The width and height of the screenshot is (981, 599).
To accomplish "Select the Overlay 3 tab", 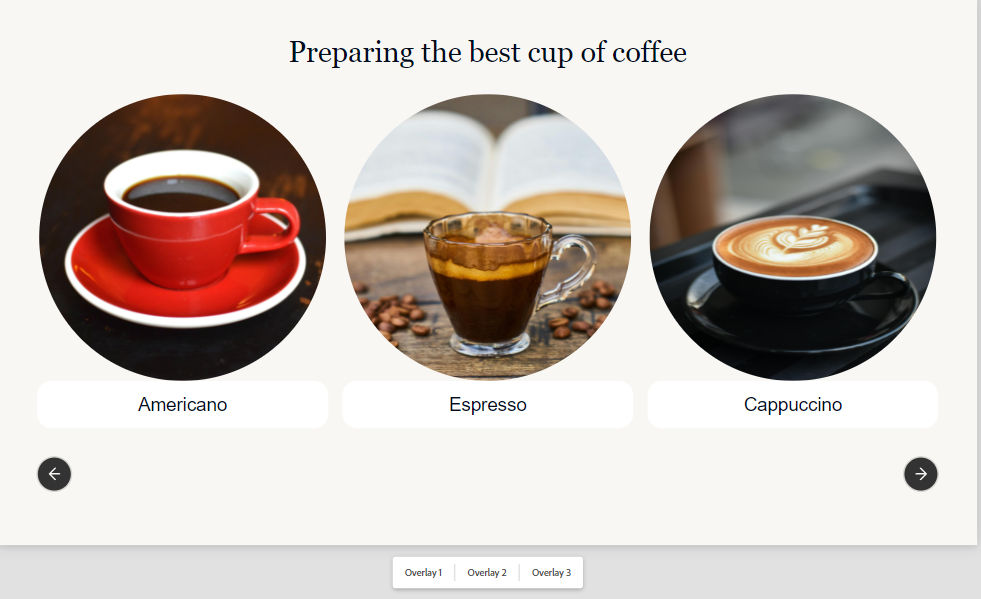I will coord(551,573).
